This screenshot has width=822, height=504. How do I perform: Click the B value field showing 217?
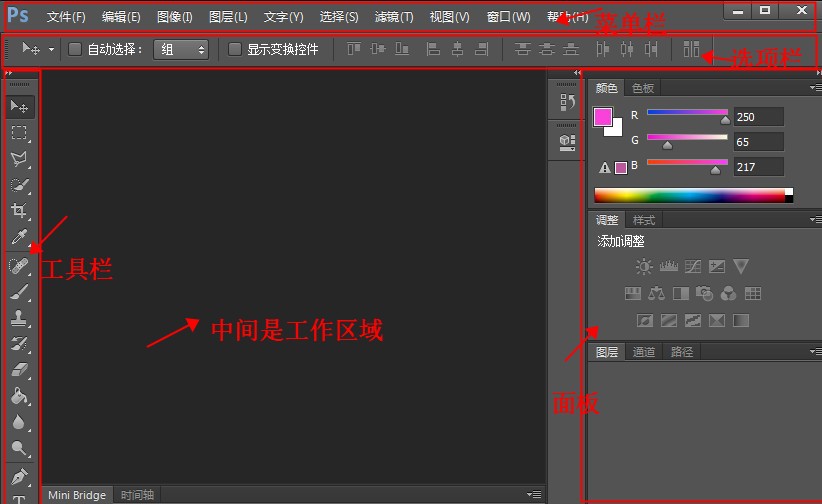[x=759, y=167]
